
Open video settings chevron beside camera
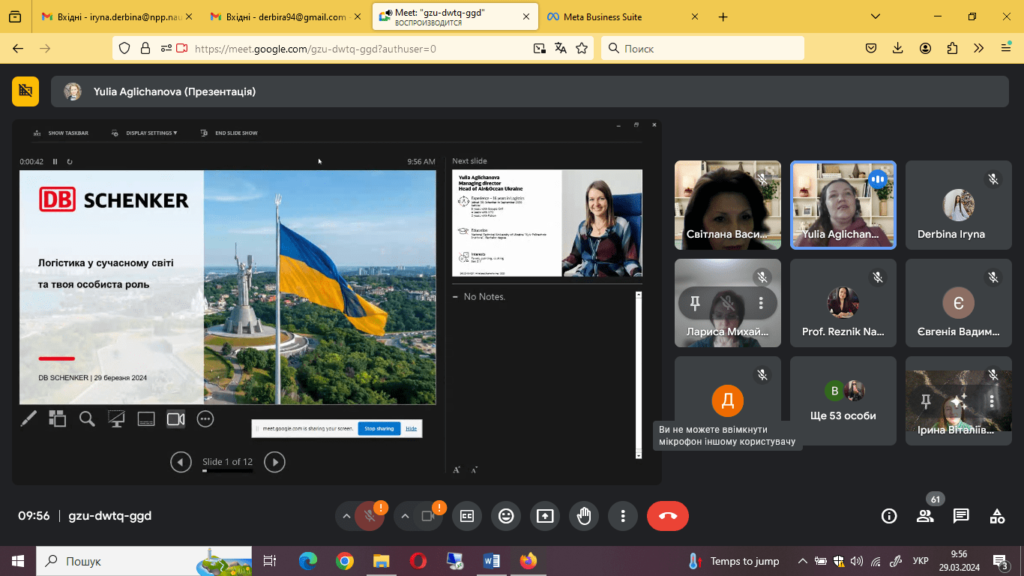coord(405,516)
